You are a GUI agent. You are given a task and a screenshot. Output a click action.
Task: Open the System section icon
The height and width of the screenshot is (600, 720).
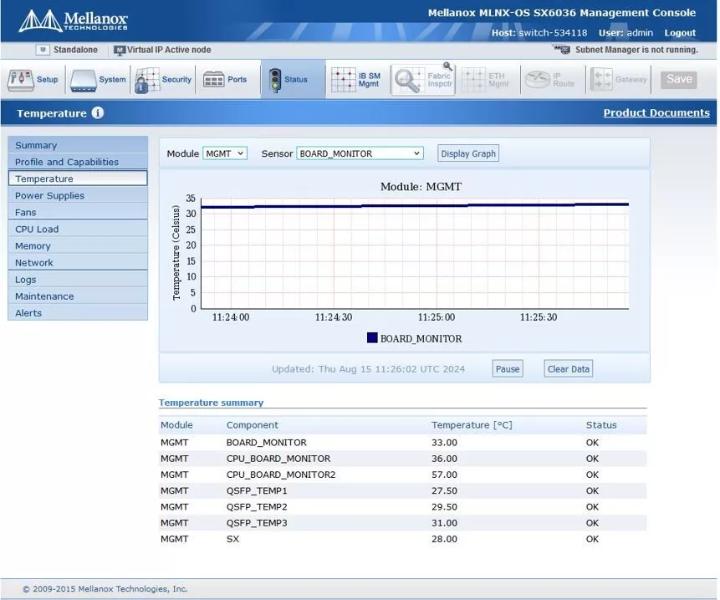[x=83, y=80]
